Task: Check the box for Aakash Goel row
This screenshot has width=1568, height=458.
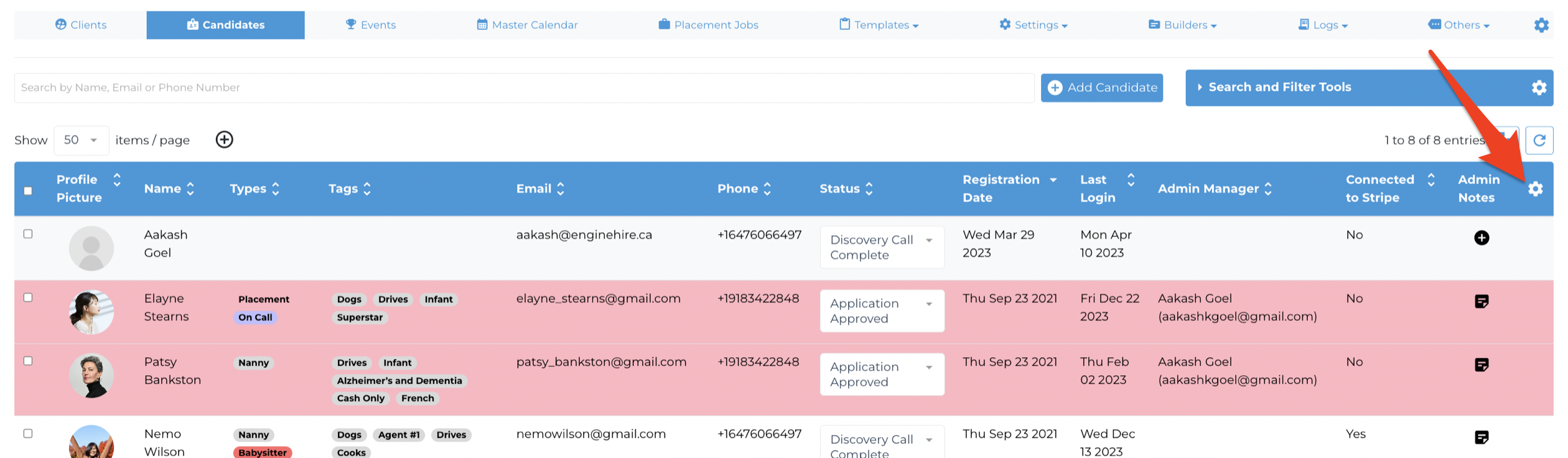Action: tap(28, 234)
